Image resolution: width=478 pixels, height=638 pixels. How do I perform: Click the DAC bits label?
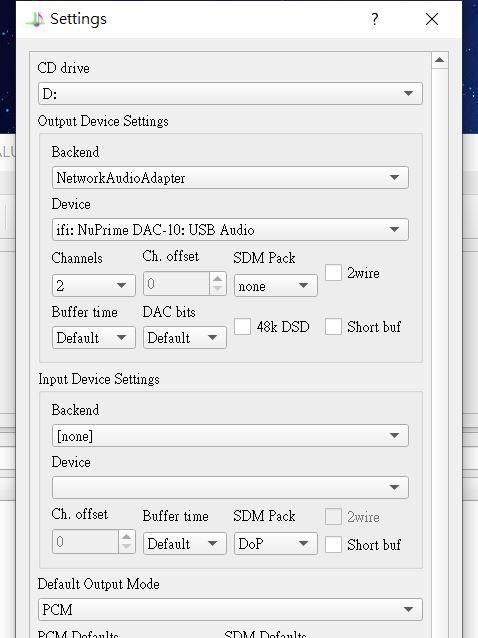pyautogui.click(x=169, y=312)
